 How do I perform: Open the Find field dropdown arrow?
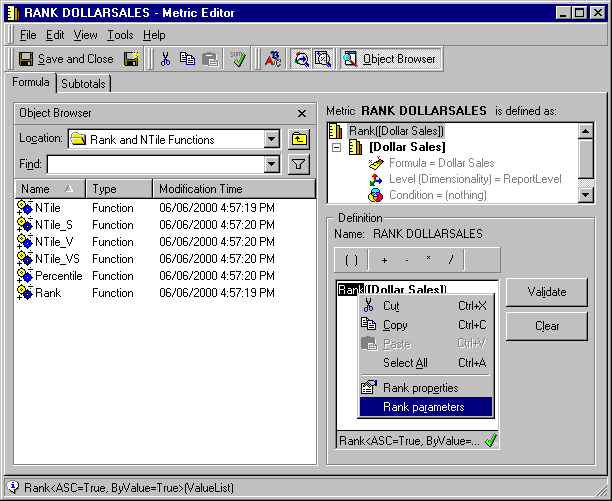click(271, 164)
